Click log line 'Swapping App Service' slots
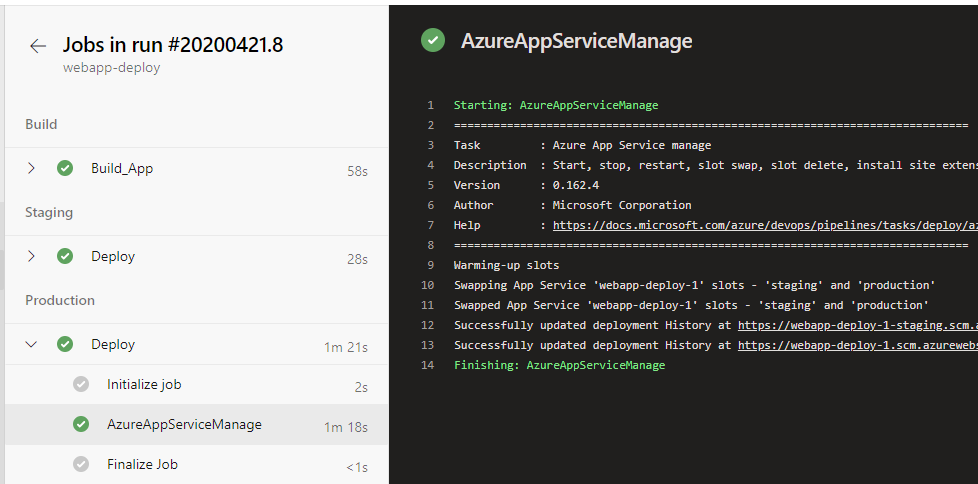Screen dimensions: 978x484 click(694, 285)
